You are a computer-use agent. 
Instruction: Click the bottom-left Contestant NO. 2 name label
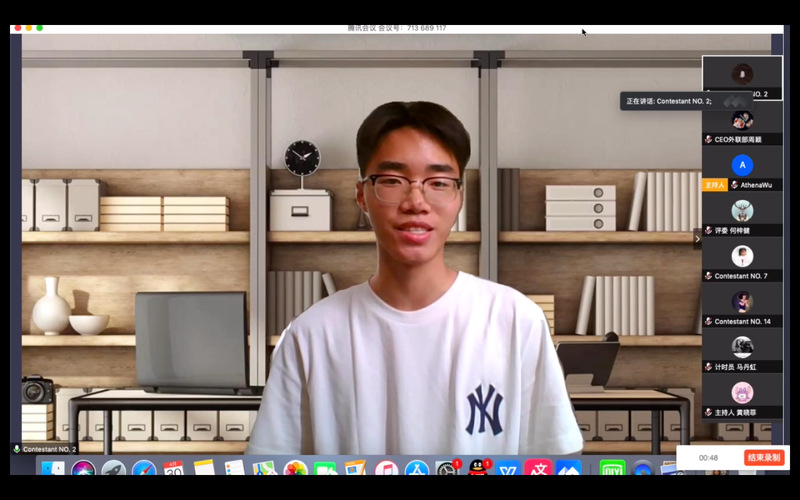pyautogui.click(x=49, y=449)
